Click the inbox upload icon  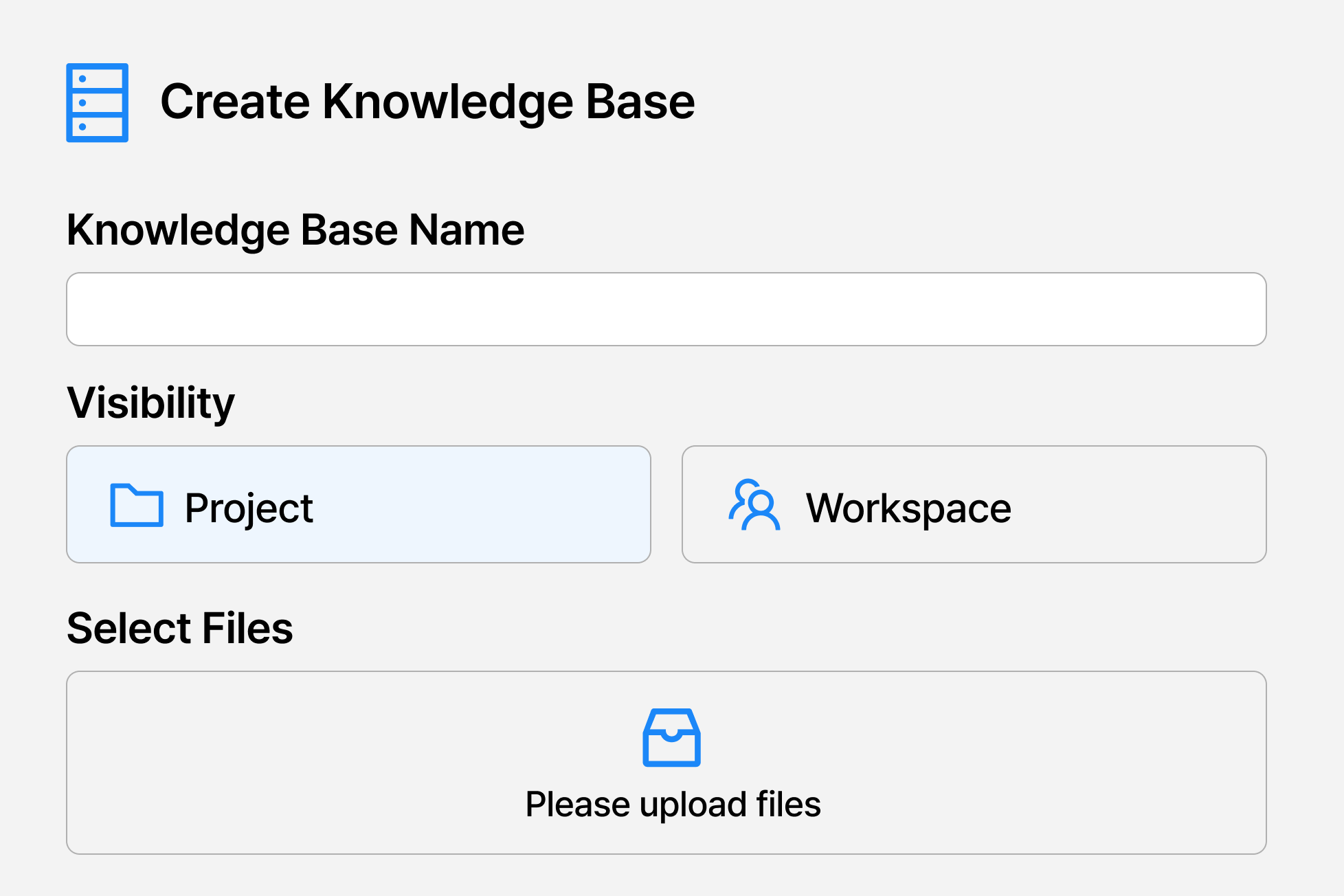(x=671, y=737)
